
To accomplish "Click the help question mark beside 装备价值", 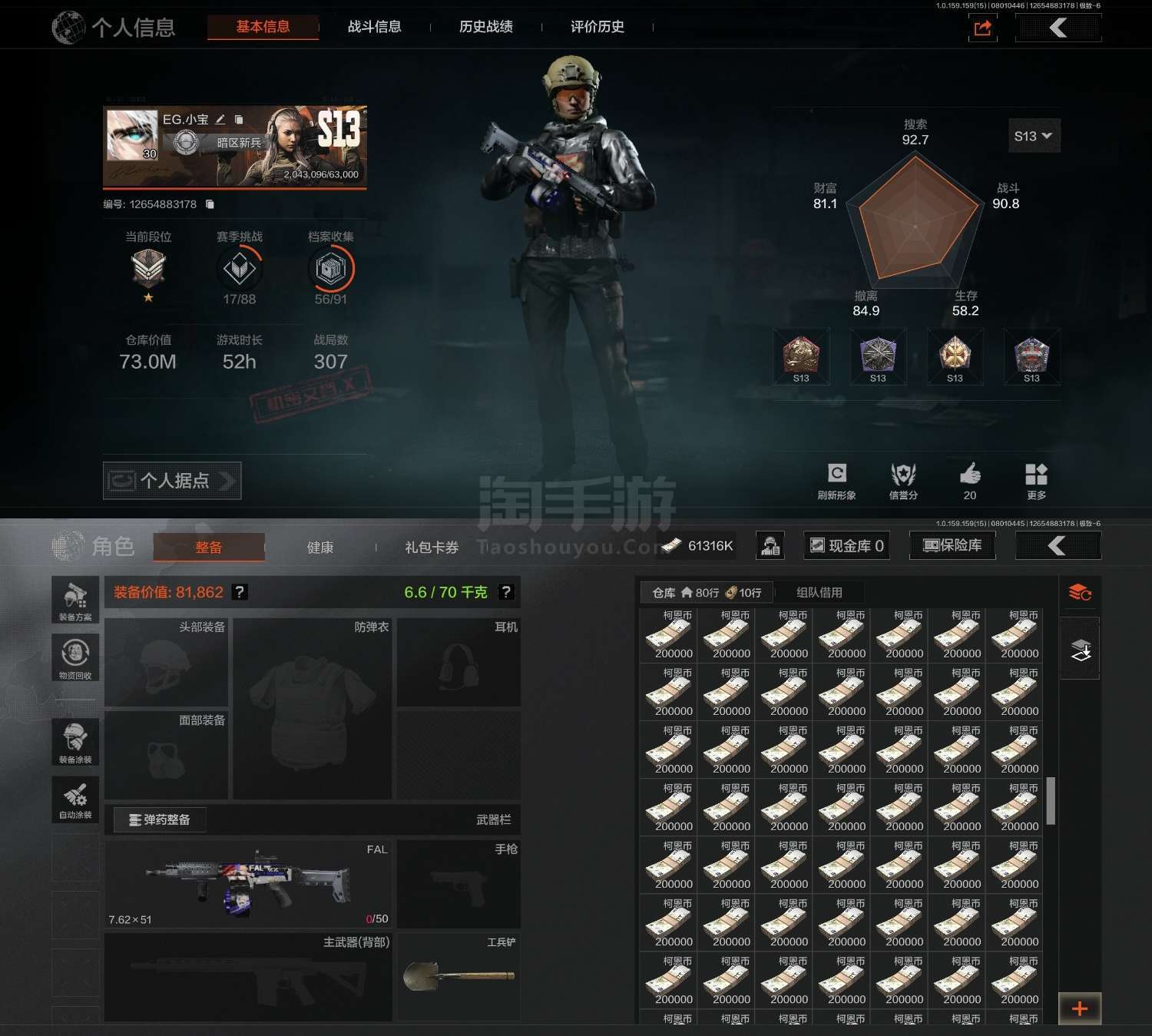I will click(240, 592).
